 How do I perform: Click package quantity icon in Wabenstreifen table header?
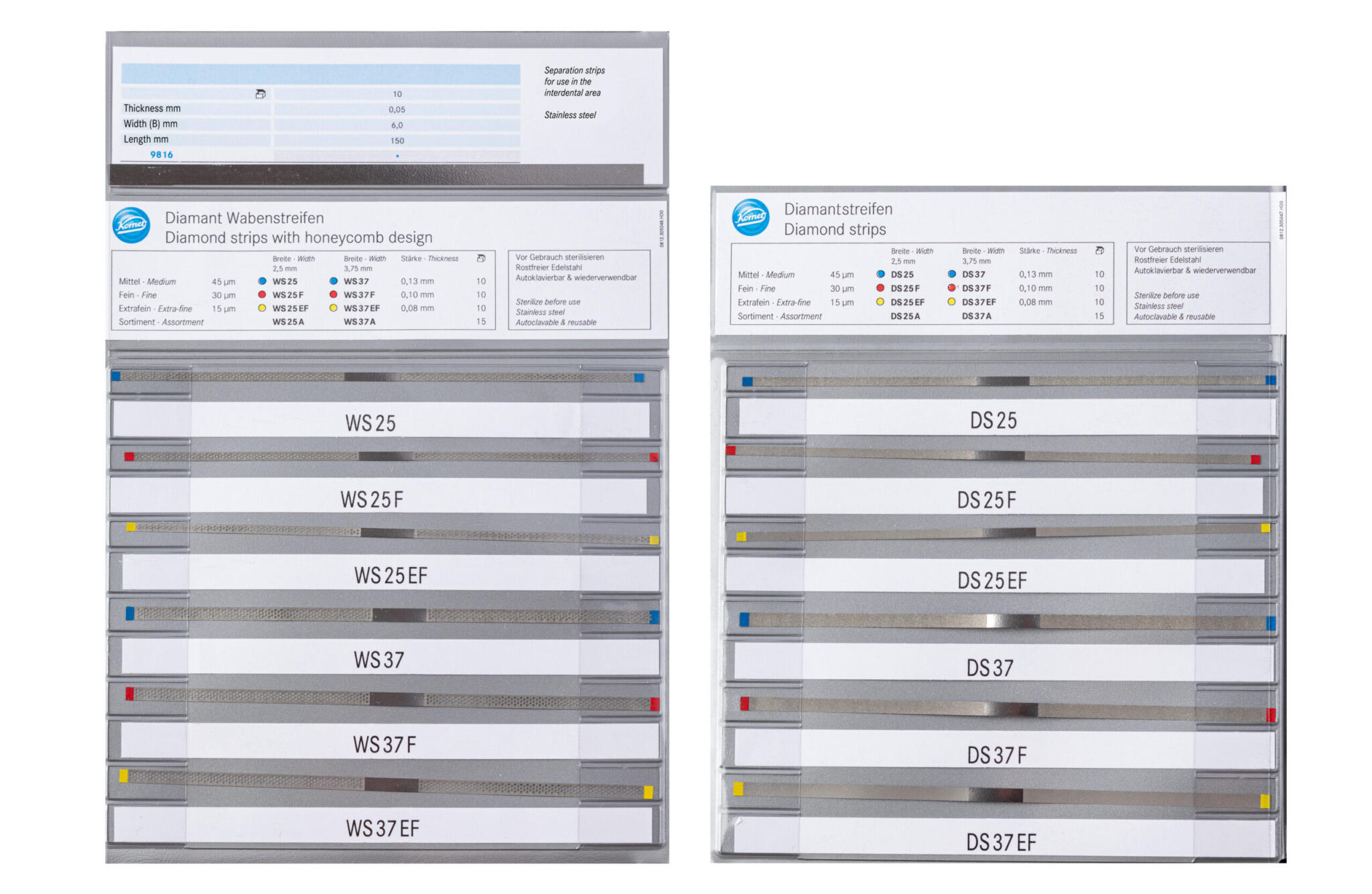[480, 259]
